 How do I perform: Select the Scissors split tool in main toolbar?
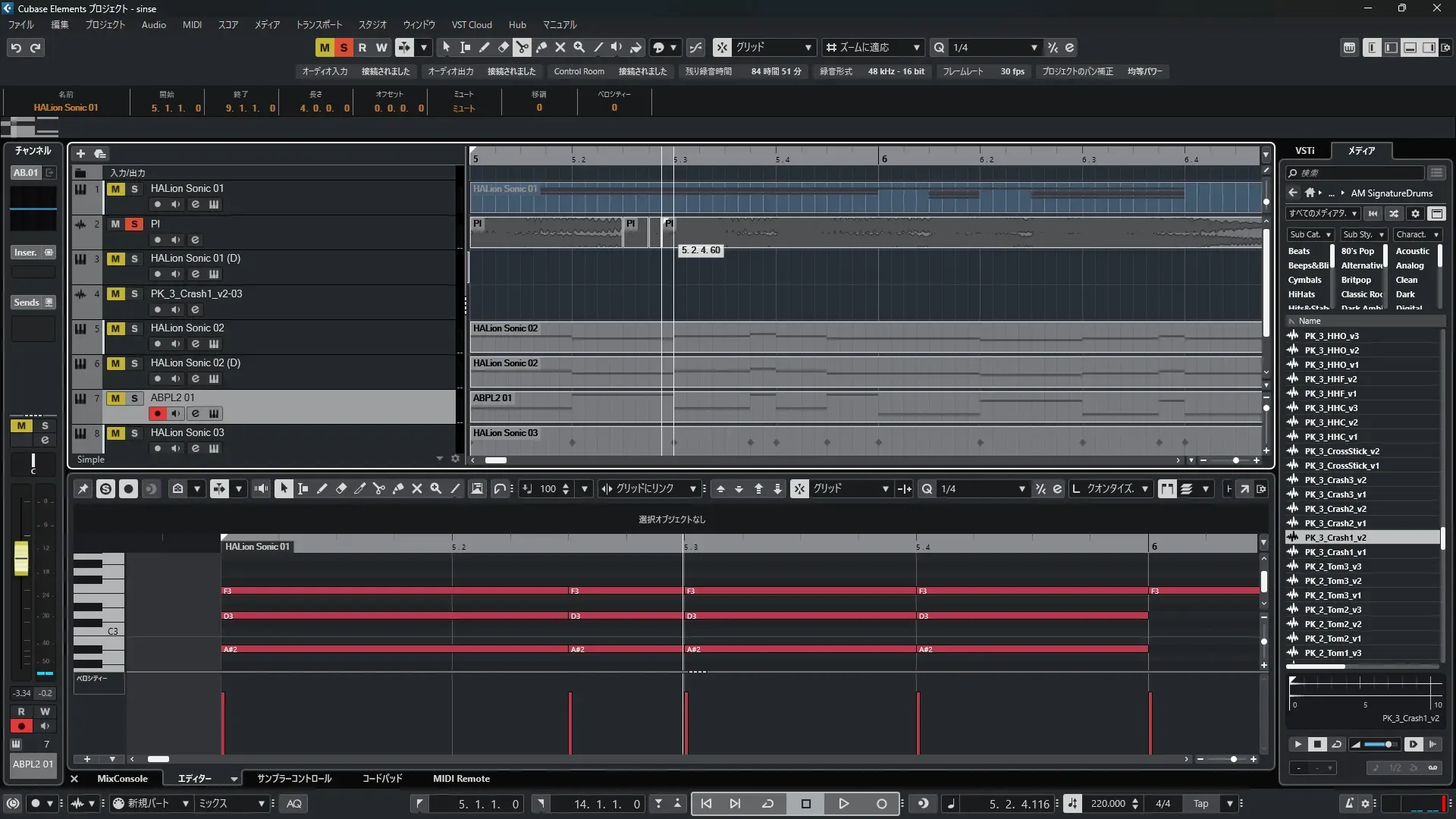[x=522, y=47]
